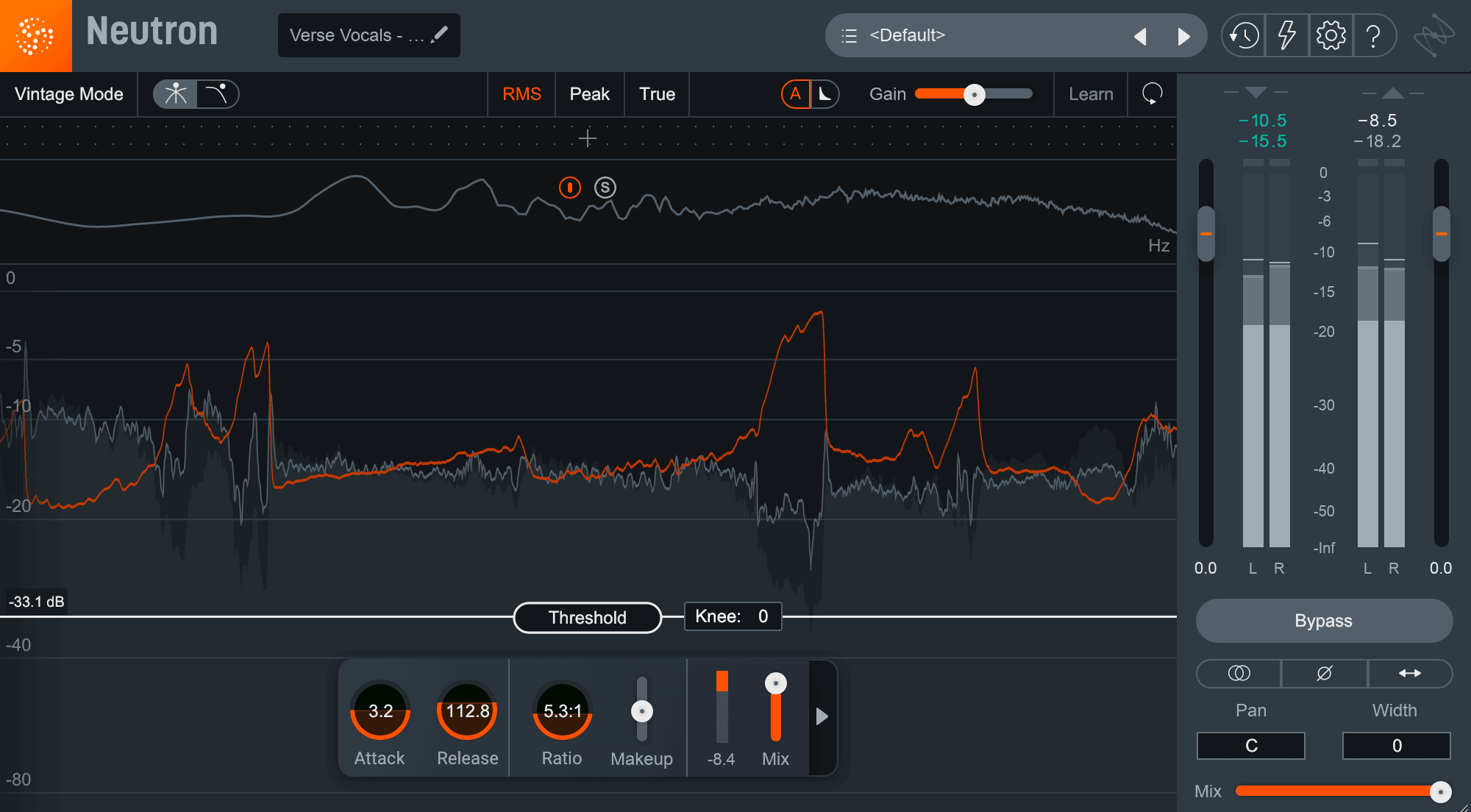1471x812 pixels.
Task: Click the input gain fader handle
Action: click(x=1206, y=234)
